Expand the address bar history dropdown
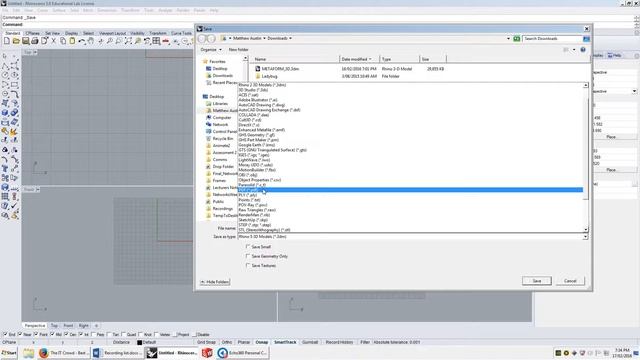This screenshot has width=640, height=360. coord(508,38)
